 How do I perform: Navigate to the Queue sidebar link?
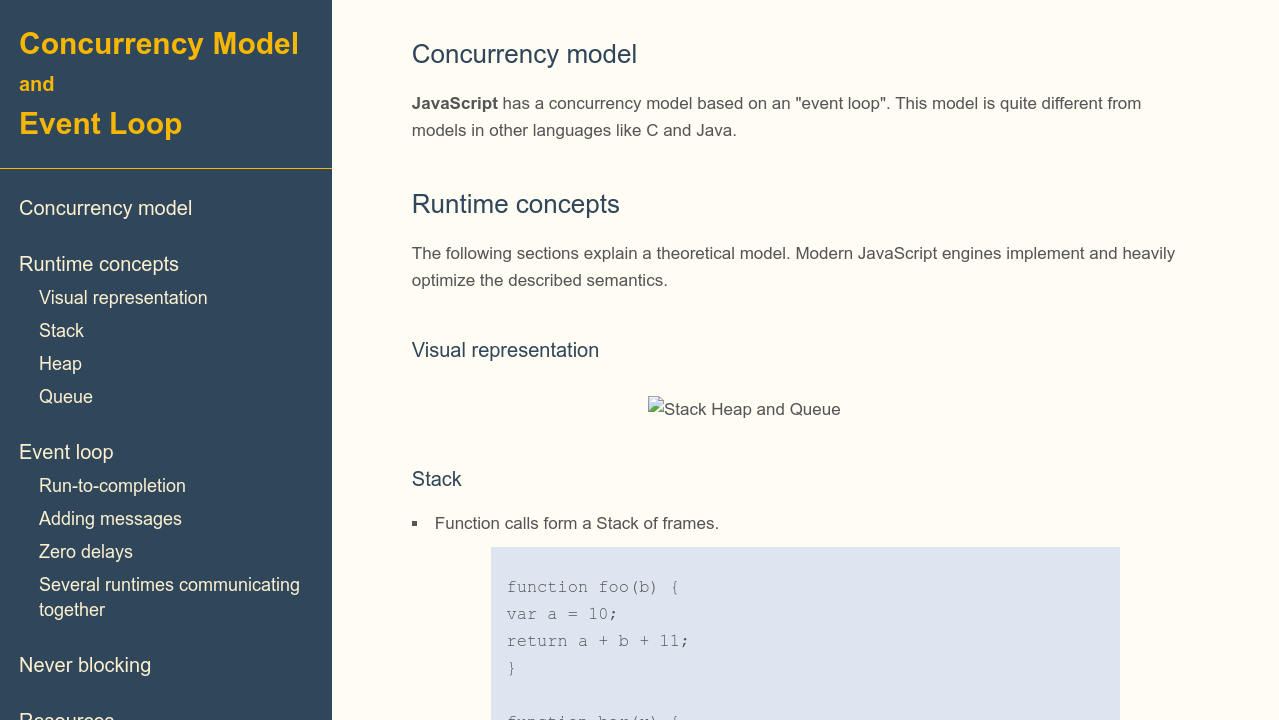[66, 397]
